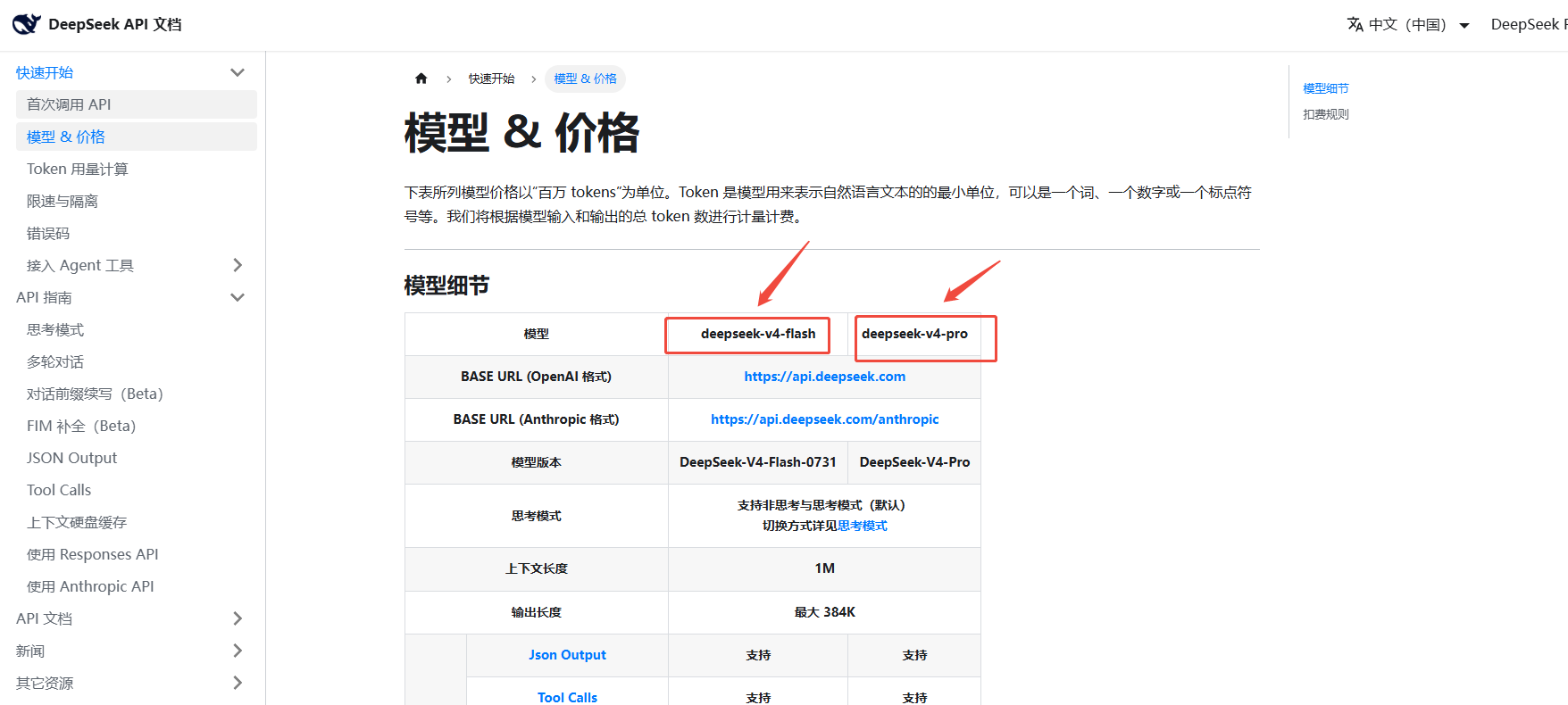Open 思考模式 in the sidebar

pos(137,329)
